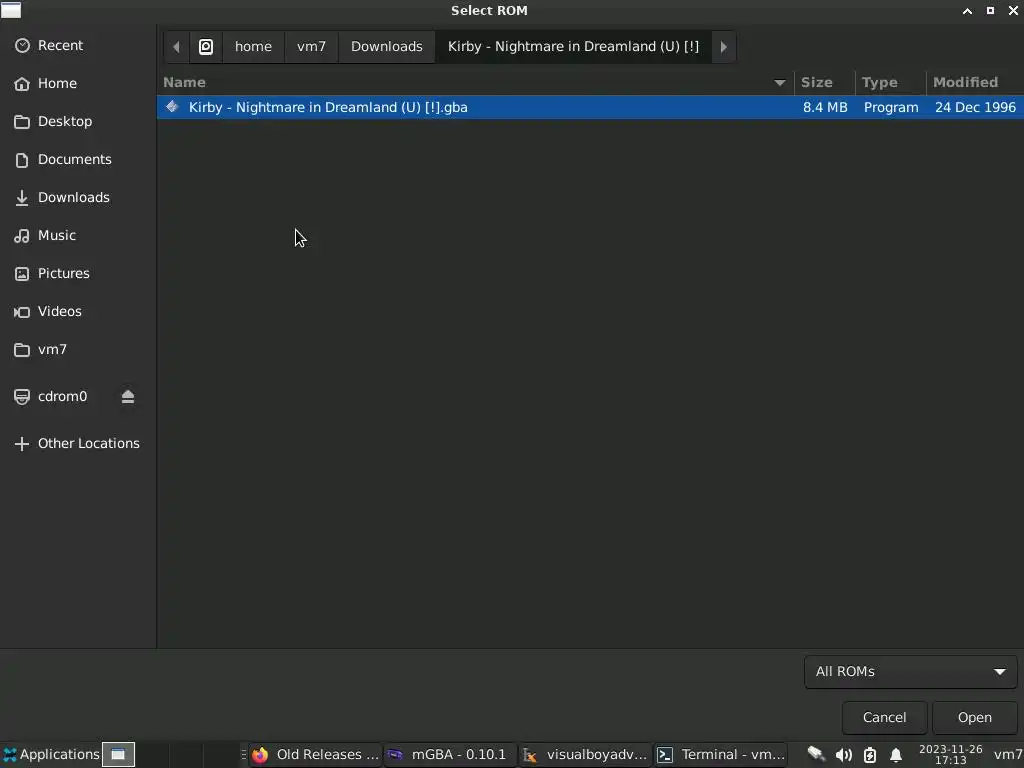Switch to the visualboyadvance taskbar window
1024x768 pixels.
(585, 755)
